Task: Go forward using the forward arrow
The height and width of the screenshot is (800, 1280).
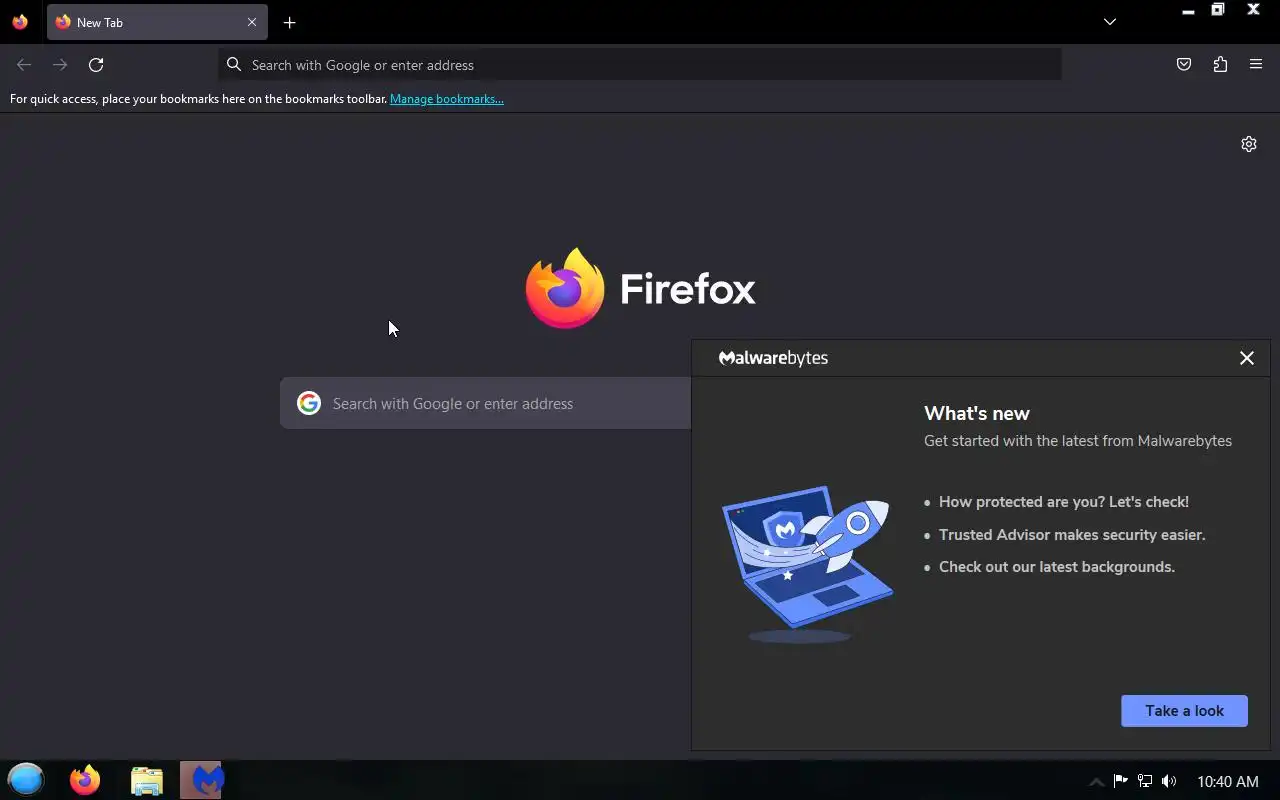Action: click(60, 65)
